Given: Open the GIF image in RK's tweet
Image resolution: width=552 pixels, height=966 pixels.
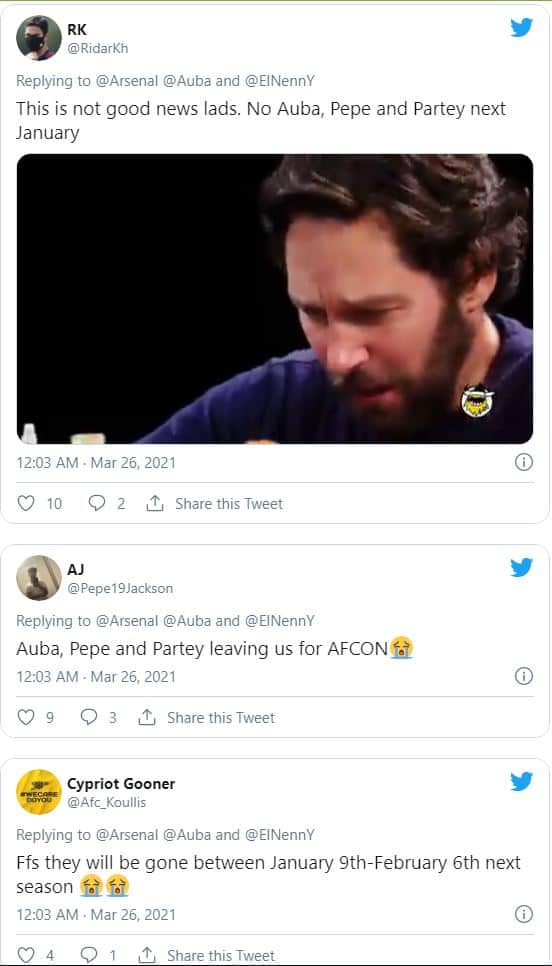Looking at the screenshot, I should pos(275,299).
